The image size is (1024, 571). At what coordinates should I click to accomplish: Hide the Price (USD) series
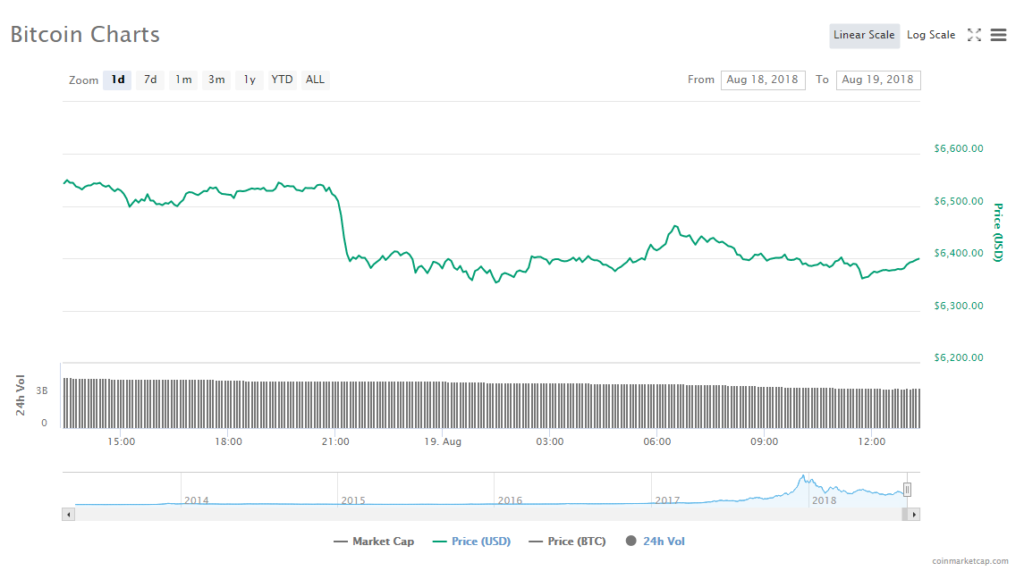point(471,541)
